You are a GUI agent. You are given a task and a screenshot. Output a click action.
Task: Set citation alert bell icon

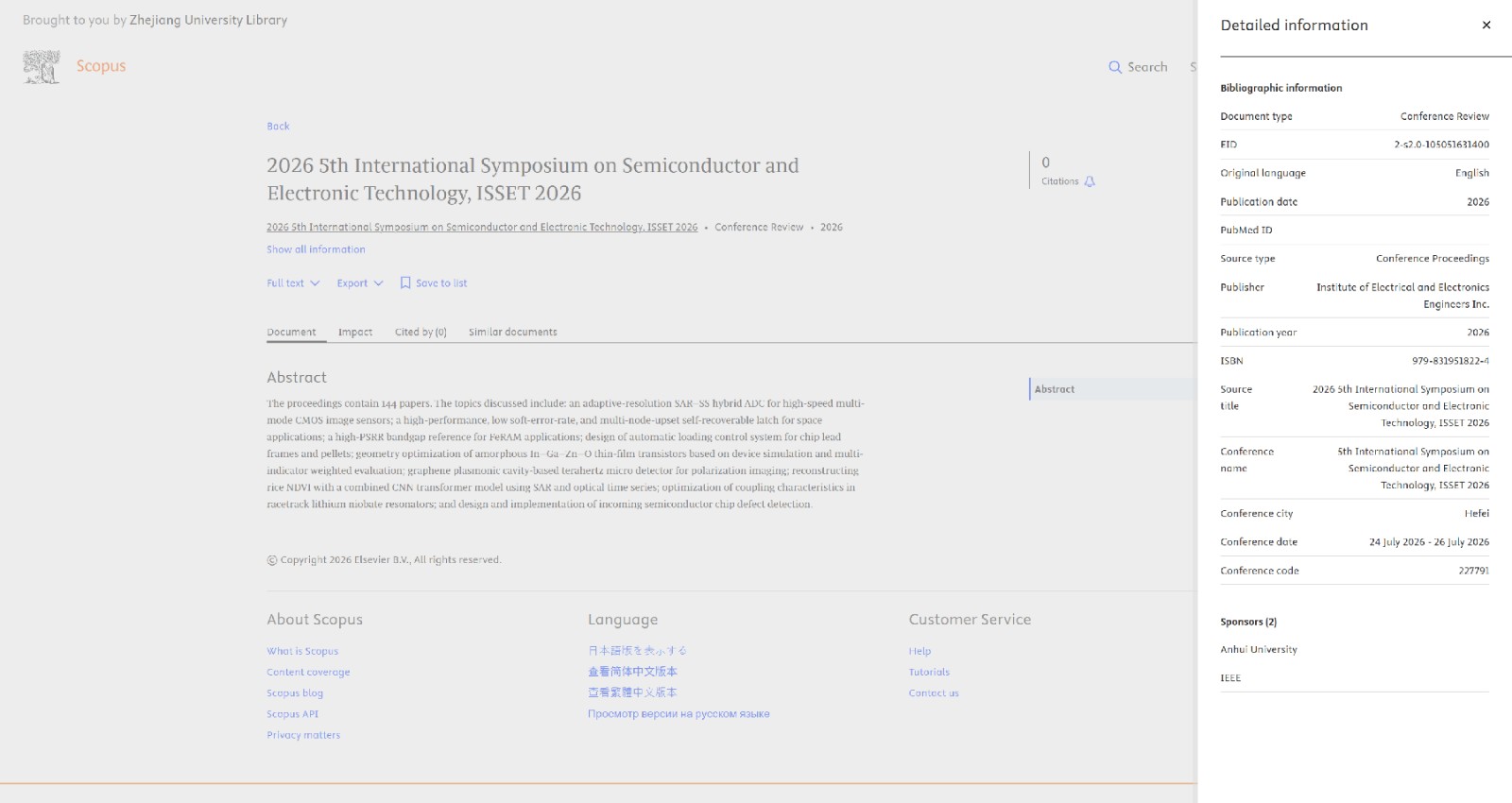pos(1090,181)
